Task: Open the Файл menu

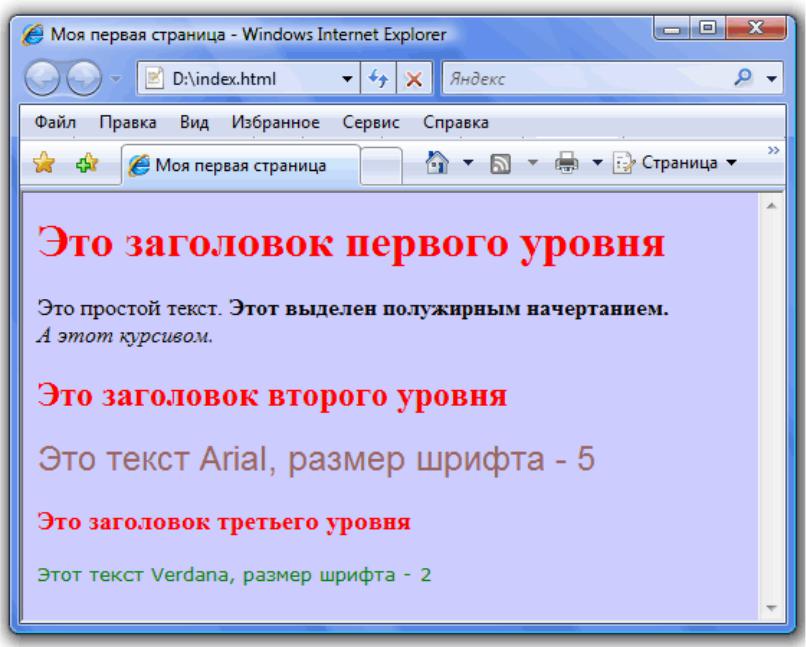Action: click(55, 122)
